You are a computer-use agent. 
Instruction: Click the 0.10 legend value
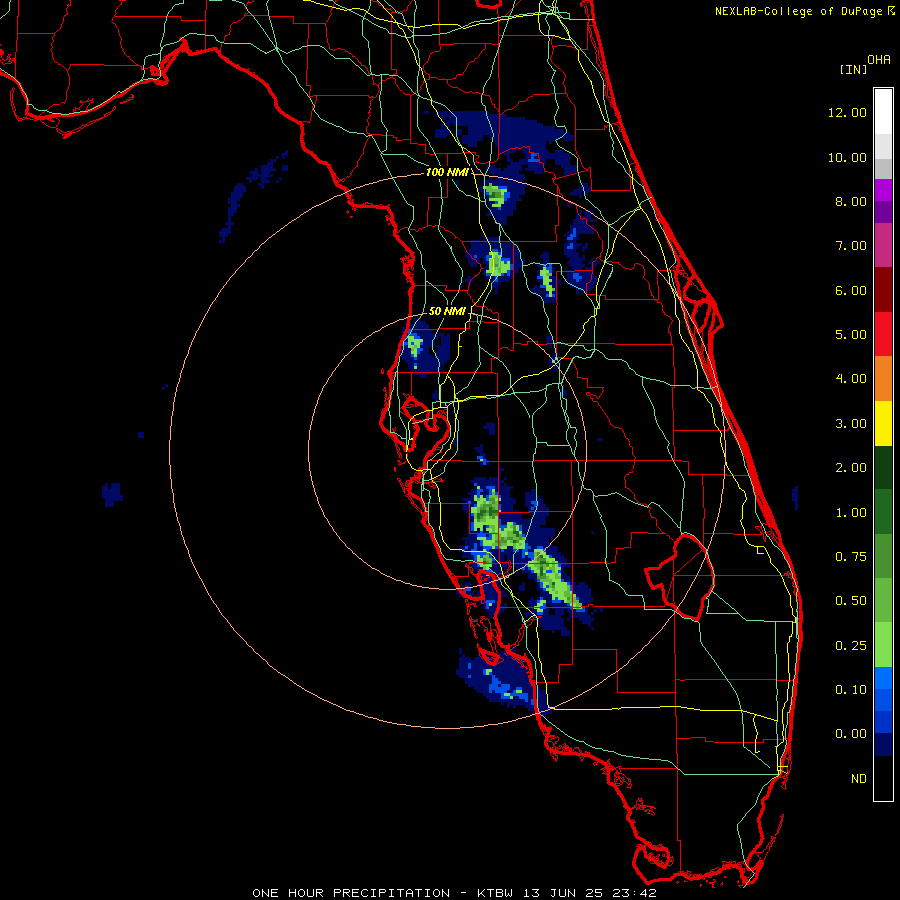pyautogui.click(x=851, y=690)
